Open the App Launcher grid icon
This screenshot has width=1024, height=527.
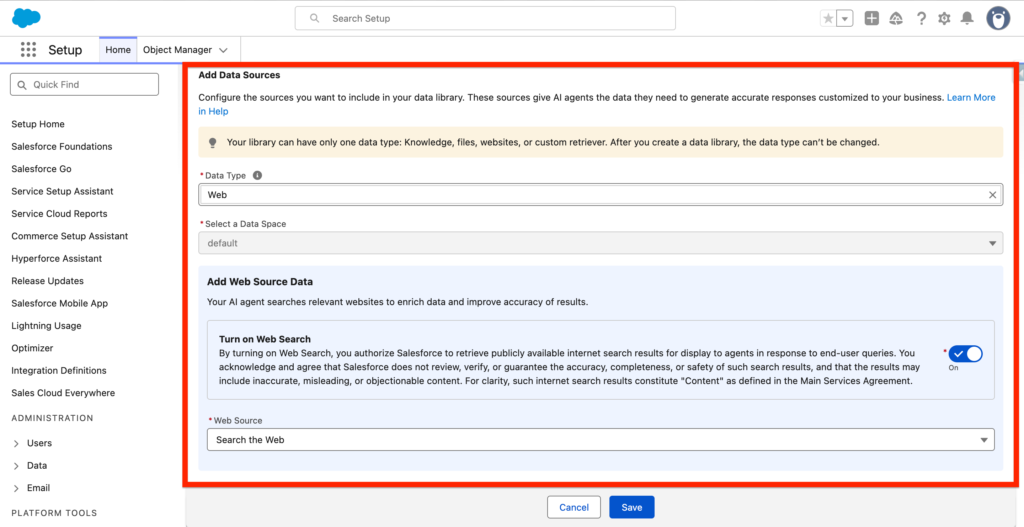tap(28, 50)
